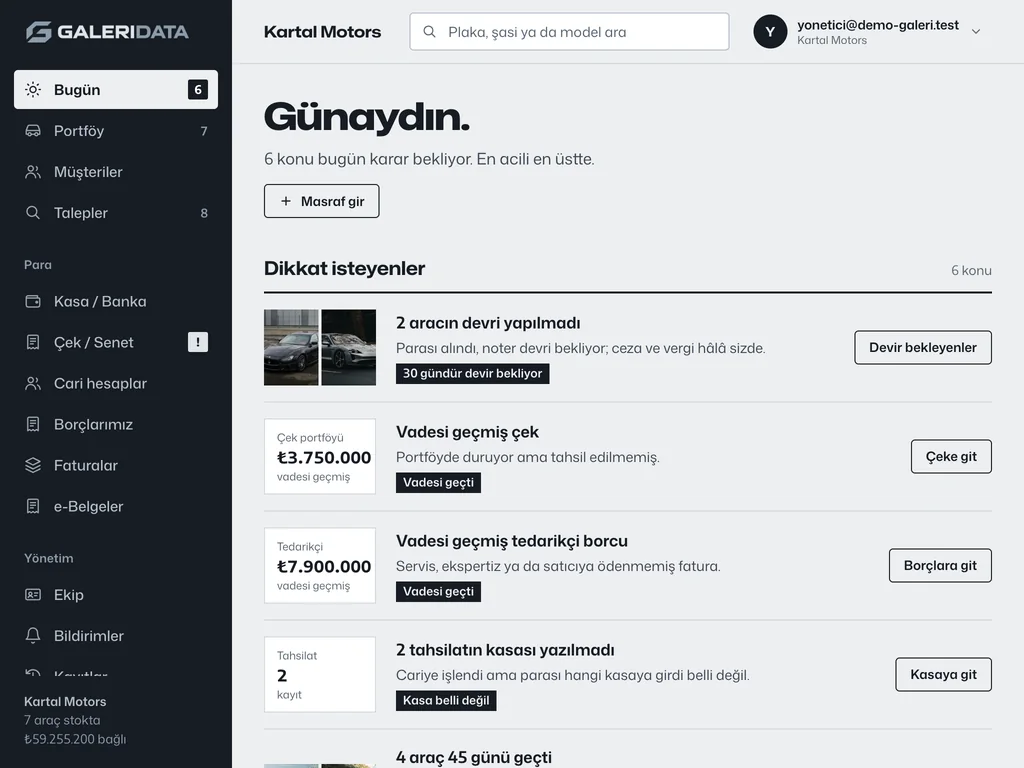Click the bell icon beside Bildirimler
The width and height of the screenshot is (1024, 768).
(x=33, y=635)
